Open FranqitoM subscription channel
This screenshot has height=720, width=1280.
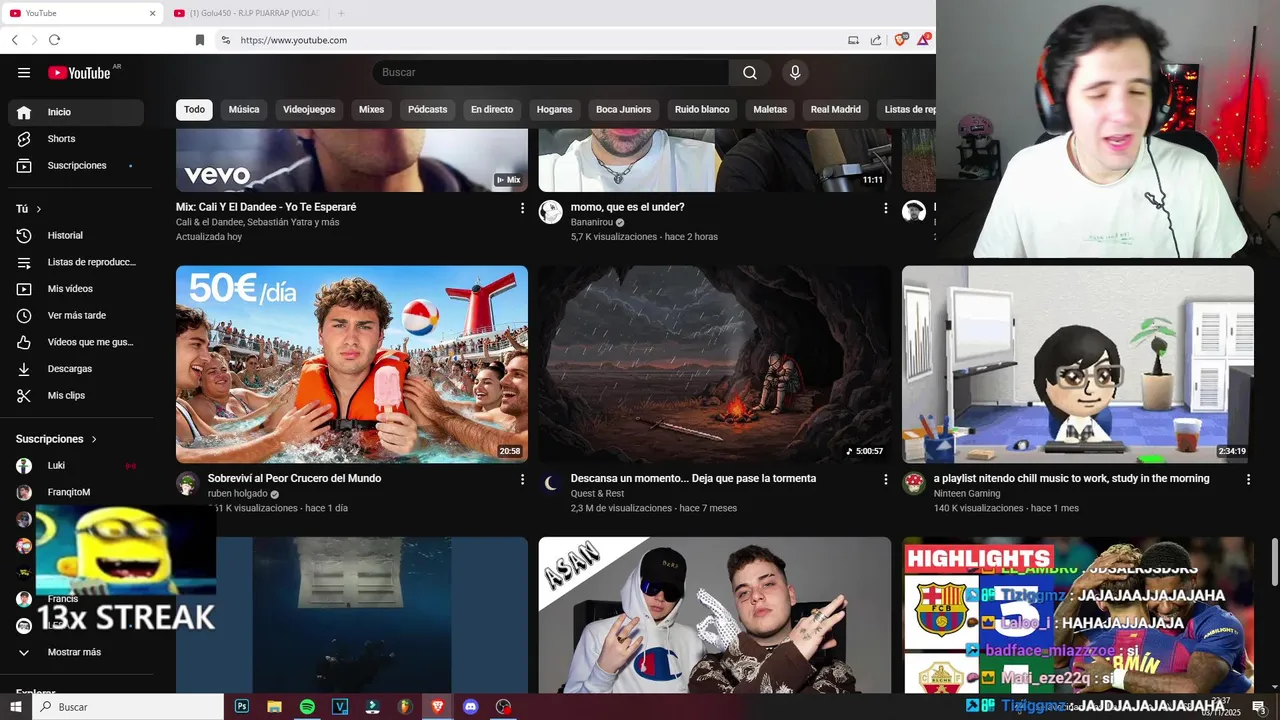tap(76, 492)
